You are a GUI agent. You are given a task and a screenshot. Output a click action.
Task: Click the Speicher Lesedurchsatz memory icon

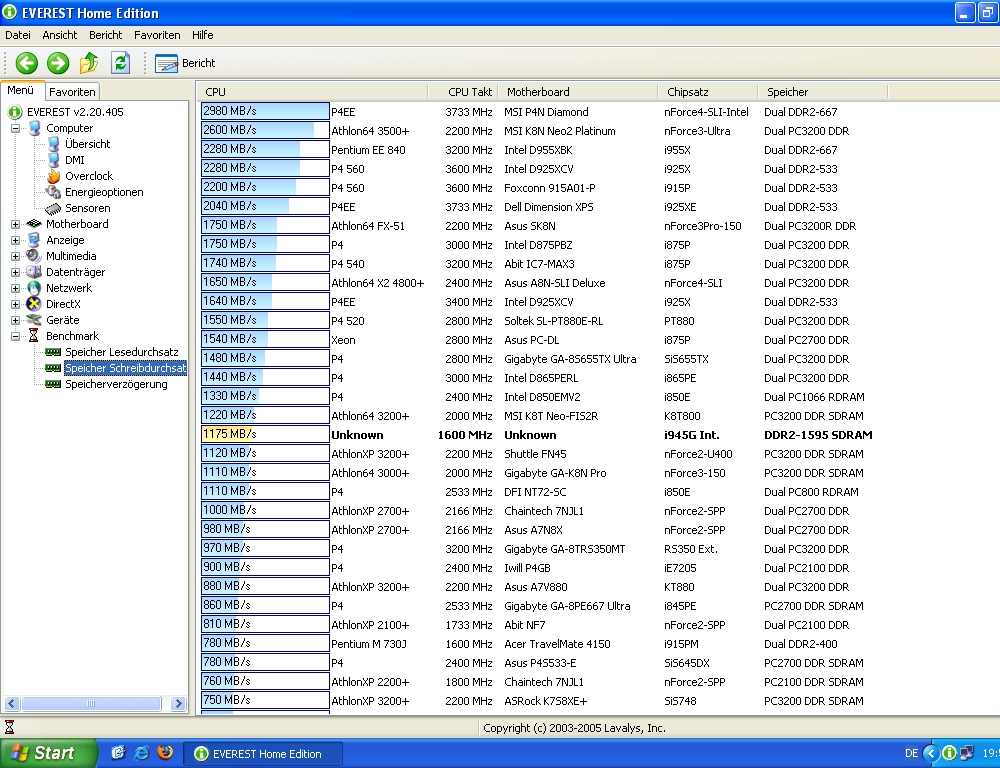tap(54, 352)
